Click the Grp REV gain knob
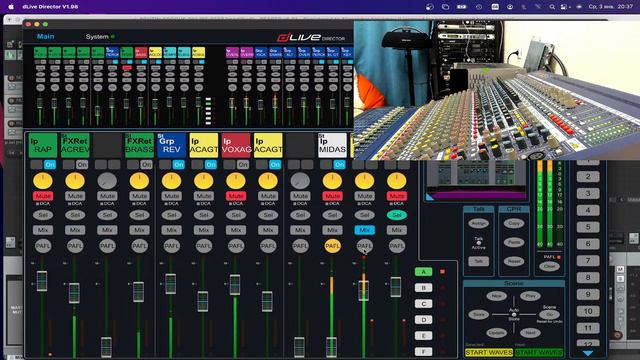 point(171,180)
